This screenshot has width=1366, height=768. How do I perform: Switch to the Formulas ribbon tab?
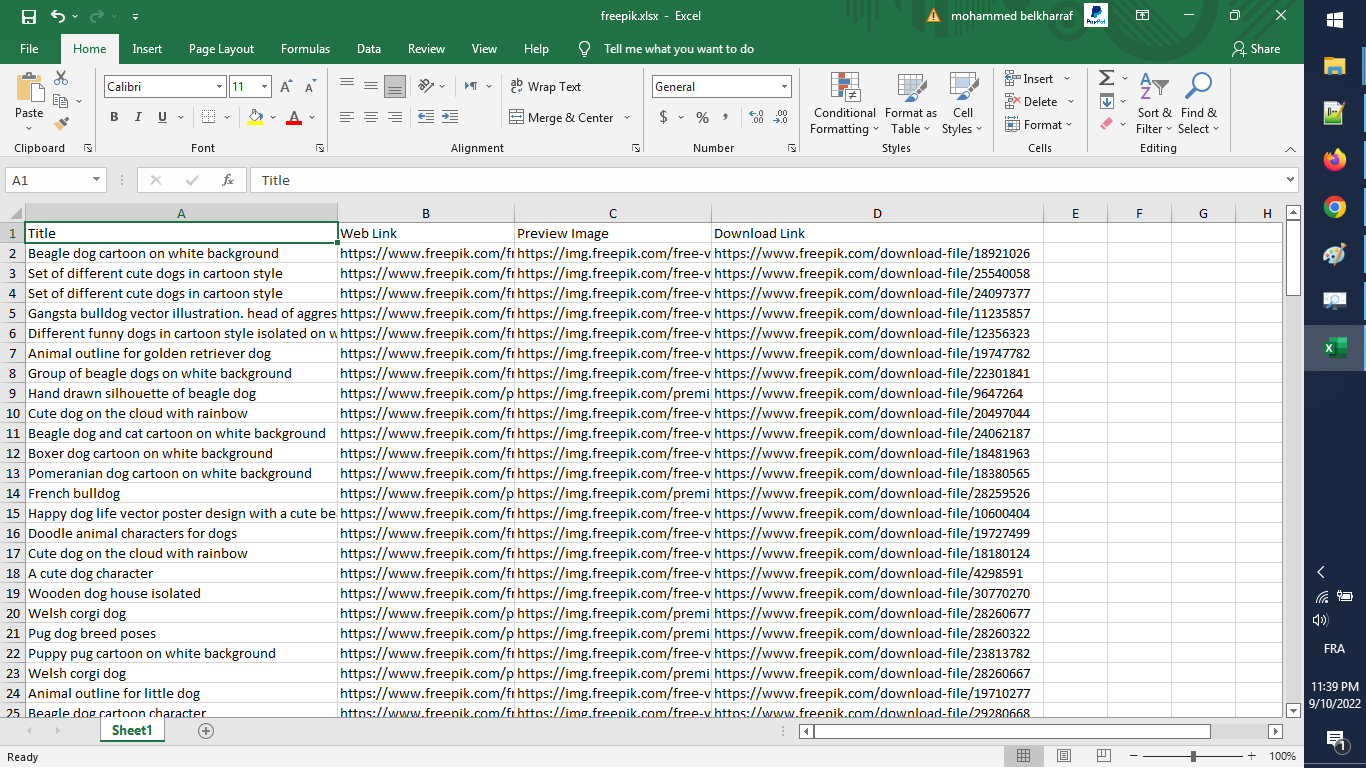click(305, 49)
